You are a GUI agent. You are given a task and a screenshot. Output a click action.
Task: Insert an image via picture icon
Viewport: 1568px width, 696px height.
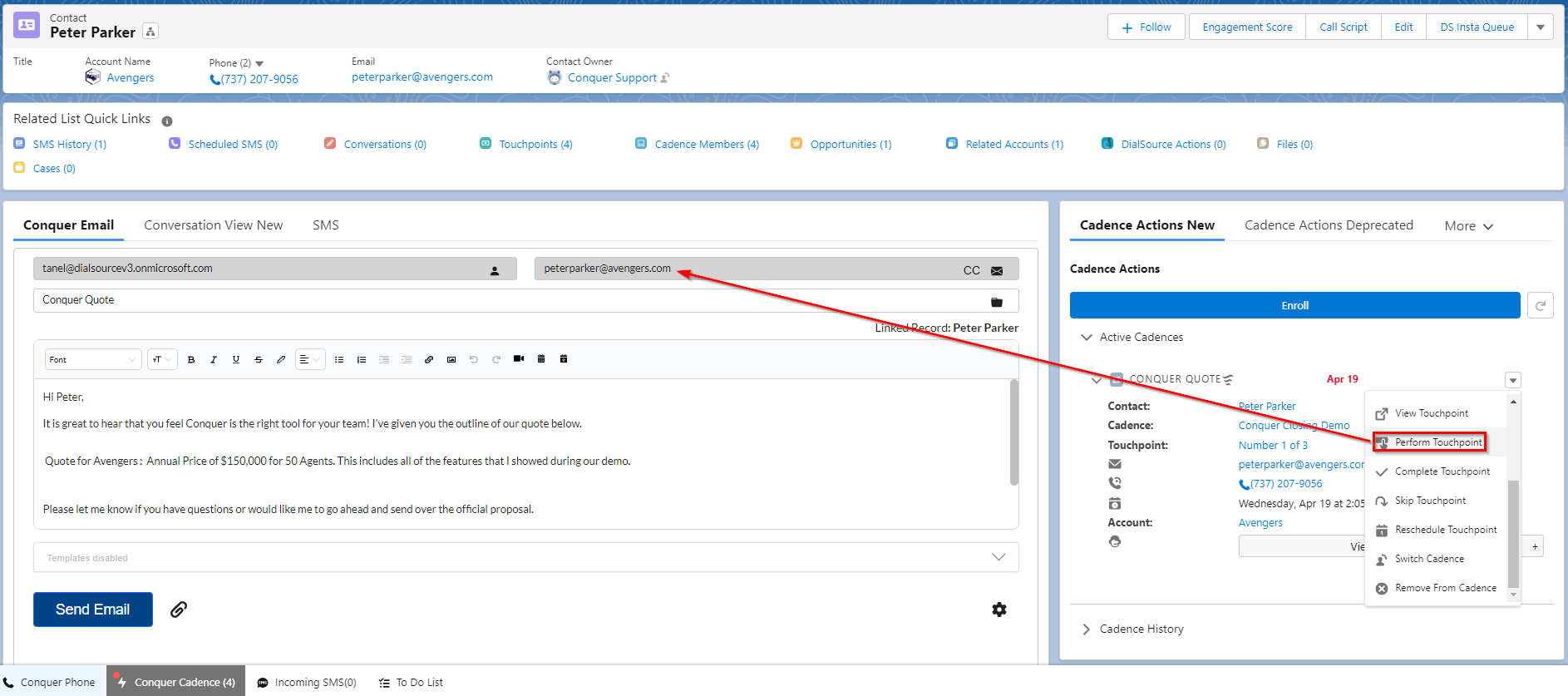[x=451, y=360]
